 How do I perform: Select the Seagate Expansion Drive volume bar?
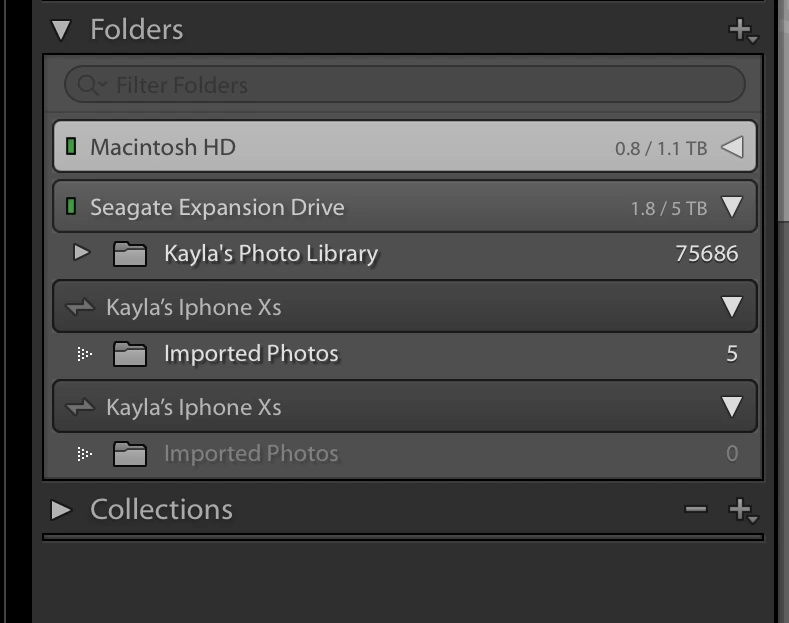[405, 206]
